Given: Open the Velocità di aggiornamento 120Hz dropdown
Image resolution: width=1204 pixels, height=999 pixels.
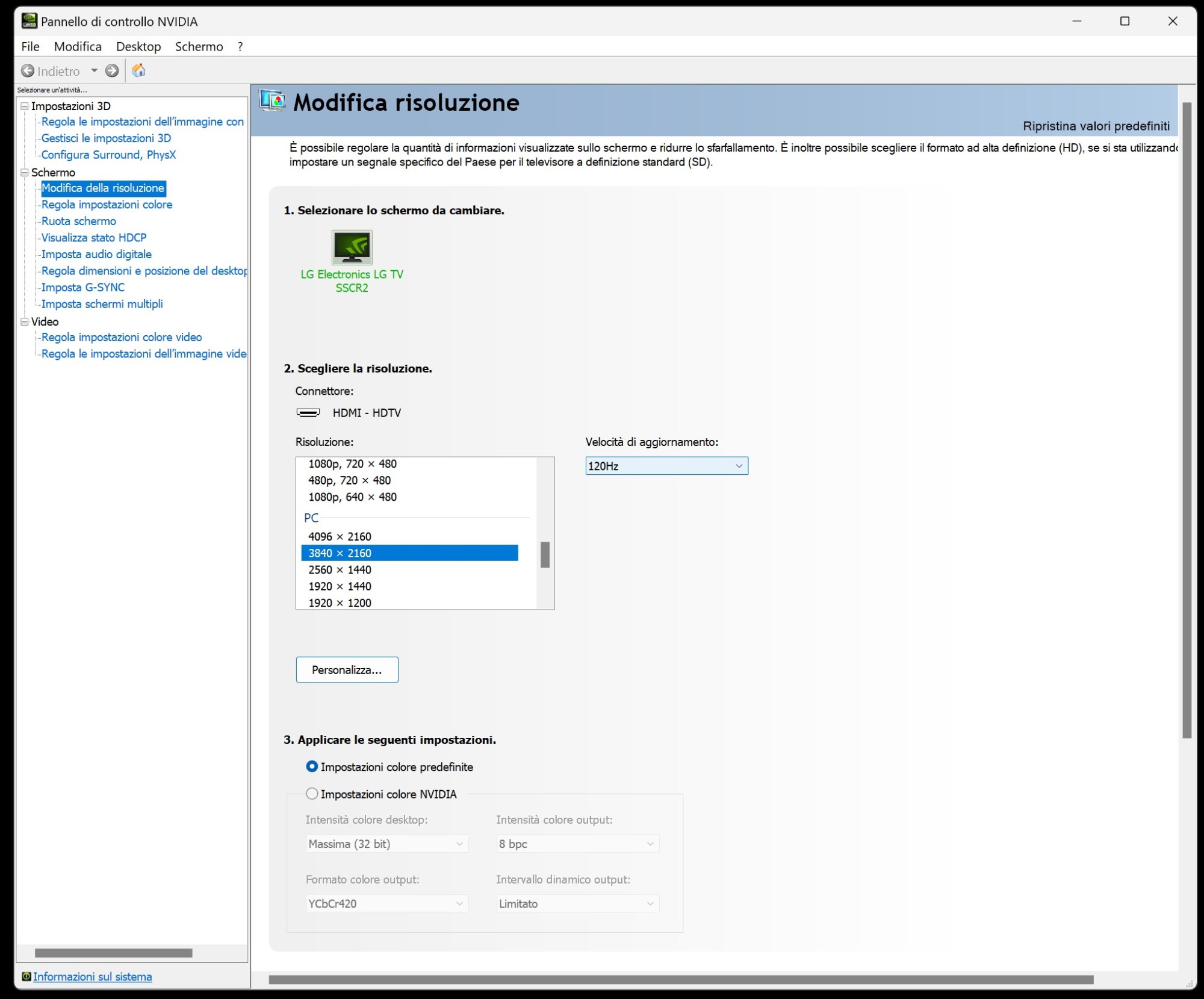Looking at the screenshot, I should 666,466.
